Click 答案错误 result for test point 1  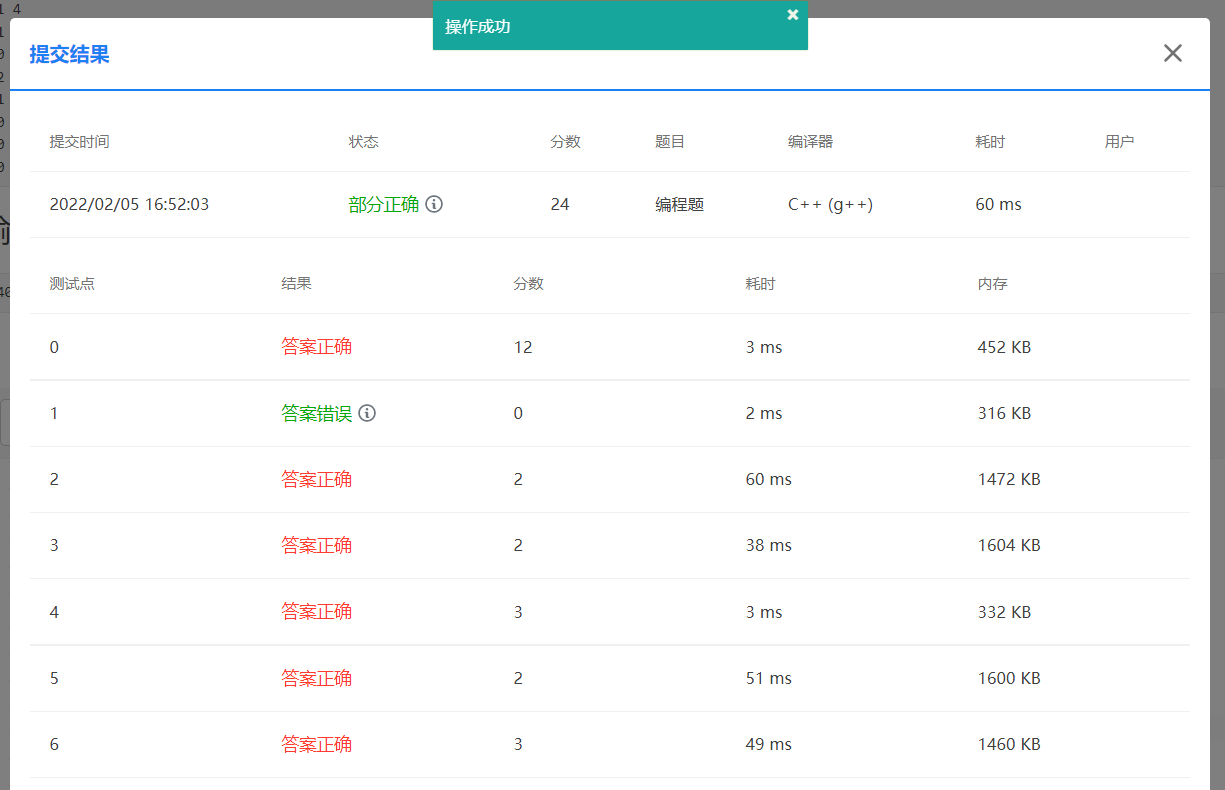pyautogui.click(x=317, y=413)
